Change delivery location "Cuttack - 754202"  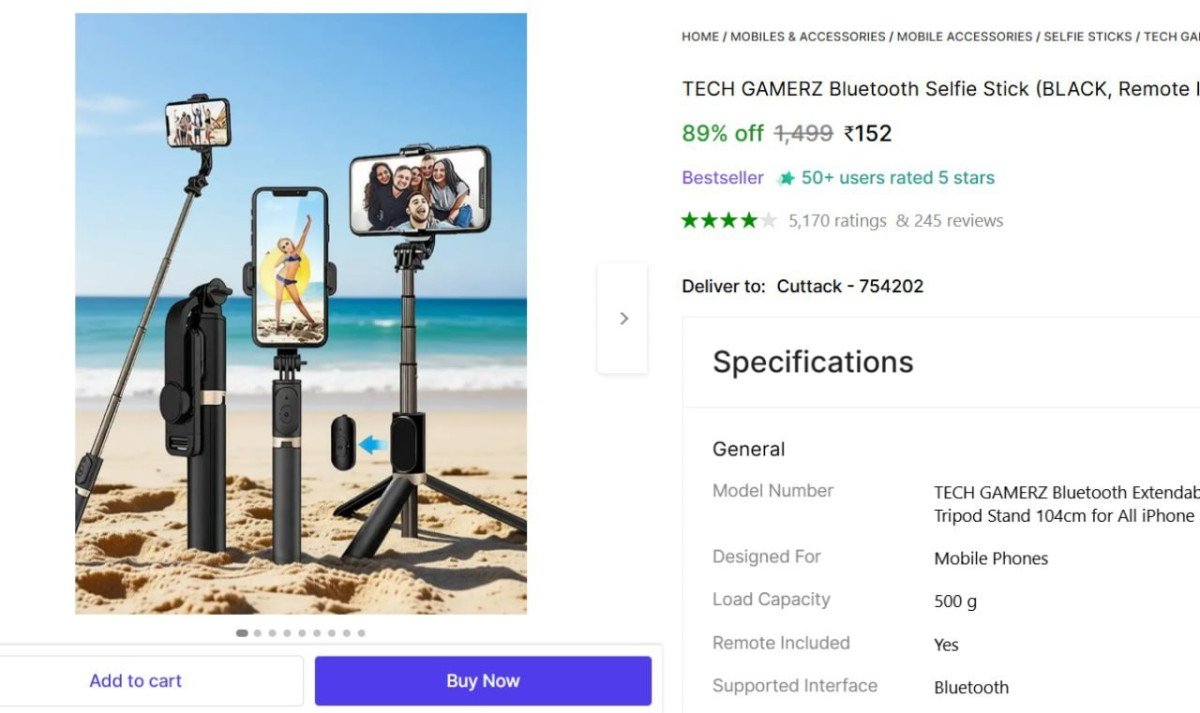(x=850, y=286)
